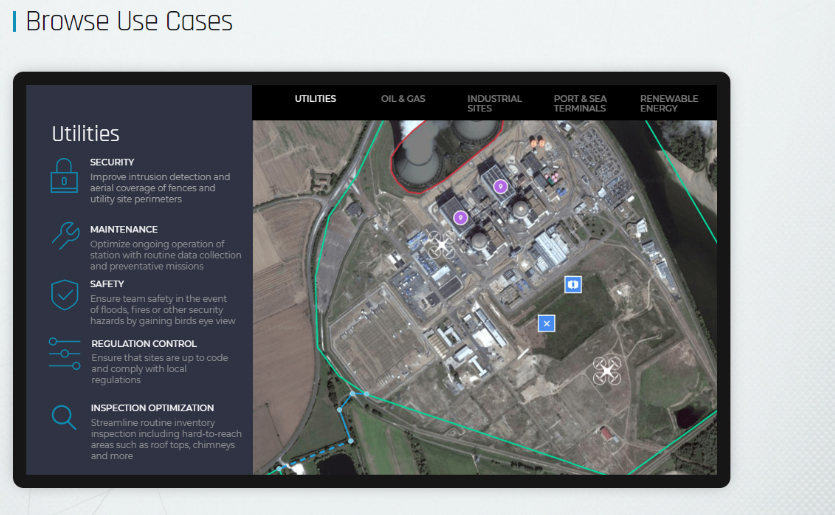The height and width of the screenshot is (515, 835).
Task: Open the Industrial Sites tab
Action: pos(494,103)
